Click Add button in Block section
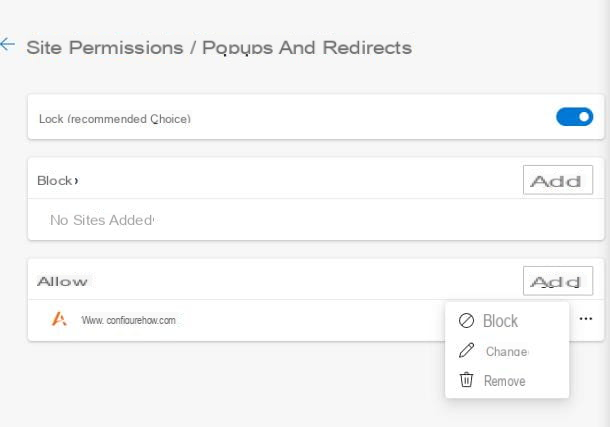 557,180
